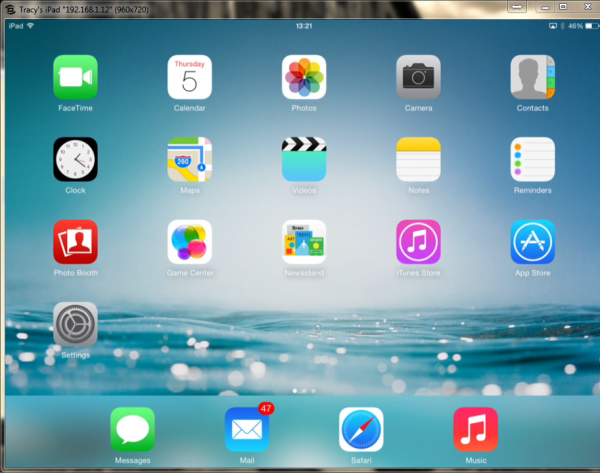600x473 pixels.
Task: Open the Notes app
Action: (418, 159)
